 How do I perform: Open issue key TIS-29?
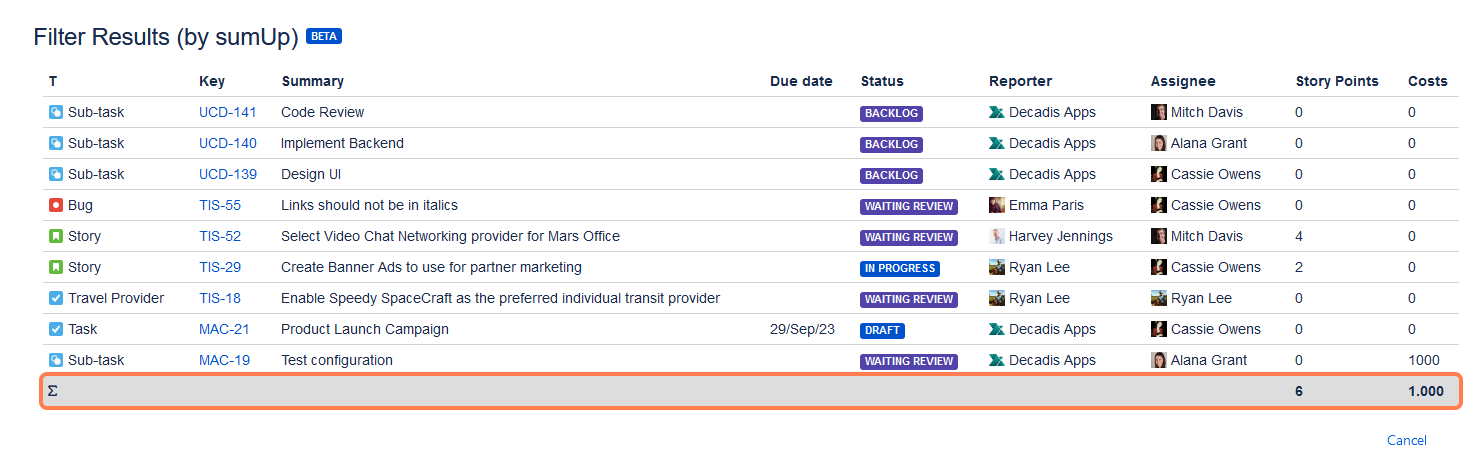(220, 267)
